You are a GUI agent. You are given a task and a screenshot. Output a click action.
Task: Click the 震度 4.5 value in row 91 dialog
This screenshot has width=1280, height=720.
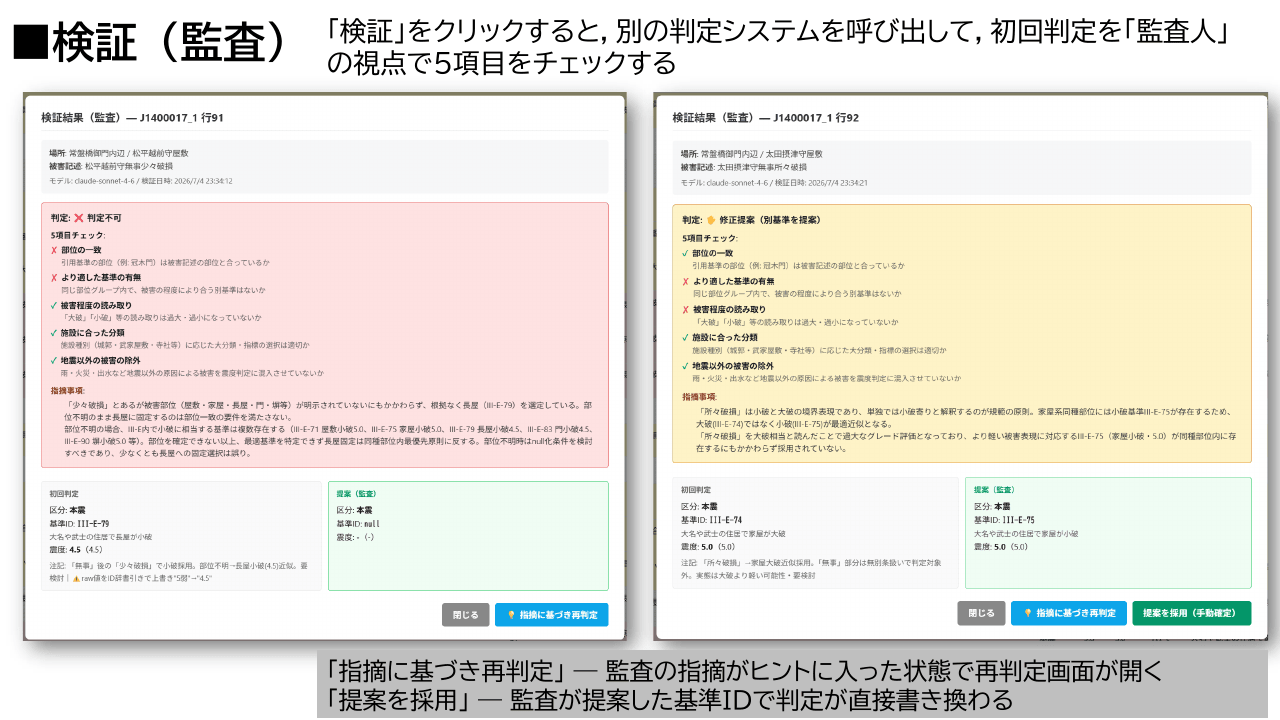pyautogui.click(x=76, y=549)
